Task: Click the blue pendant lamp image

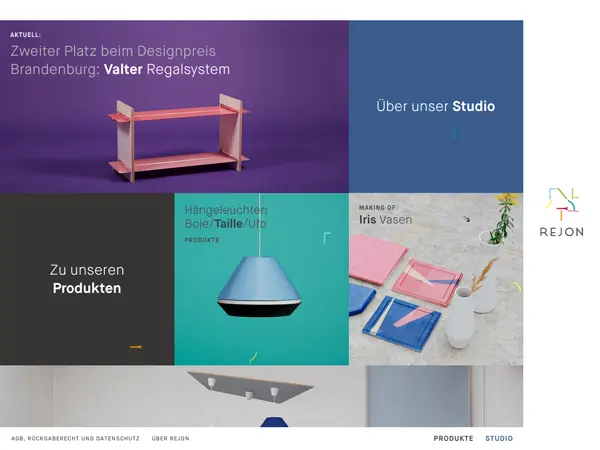Action: 259,286
